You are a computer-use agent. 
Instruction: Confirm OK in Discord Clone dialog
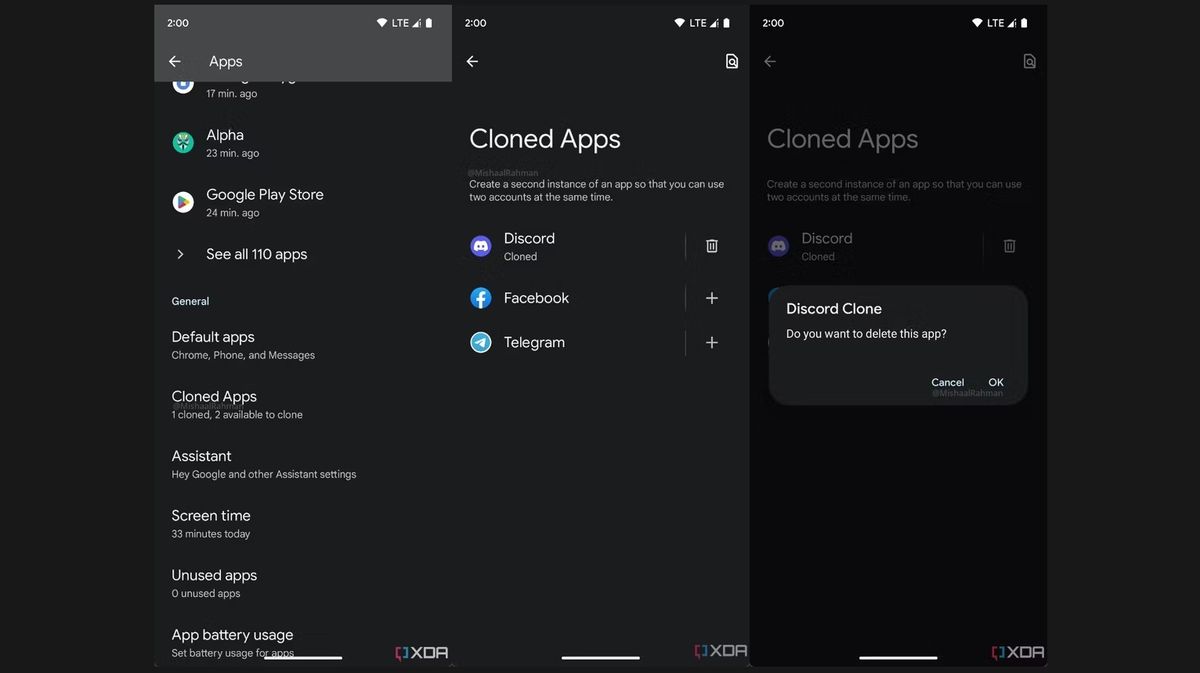[x=996, y=382]
